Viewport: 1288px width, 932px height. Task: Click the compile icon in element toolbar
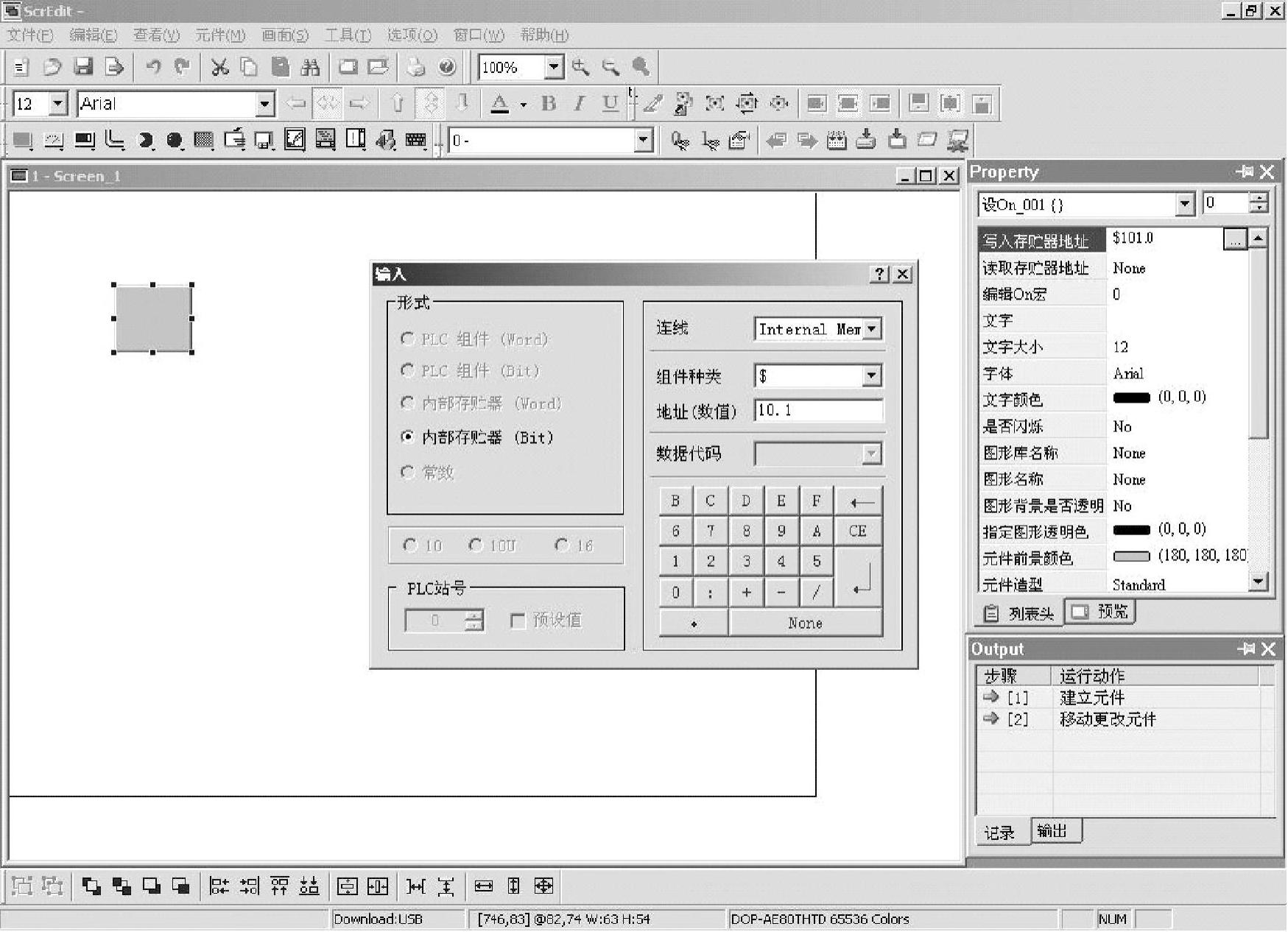[x=837, y=140]
